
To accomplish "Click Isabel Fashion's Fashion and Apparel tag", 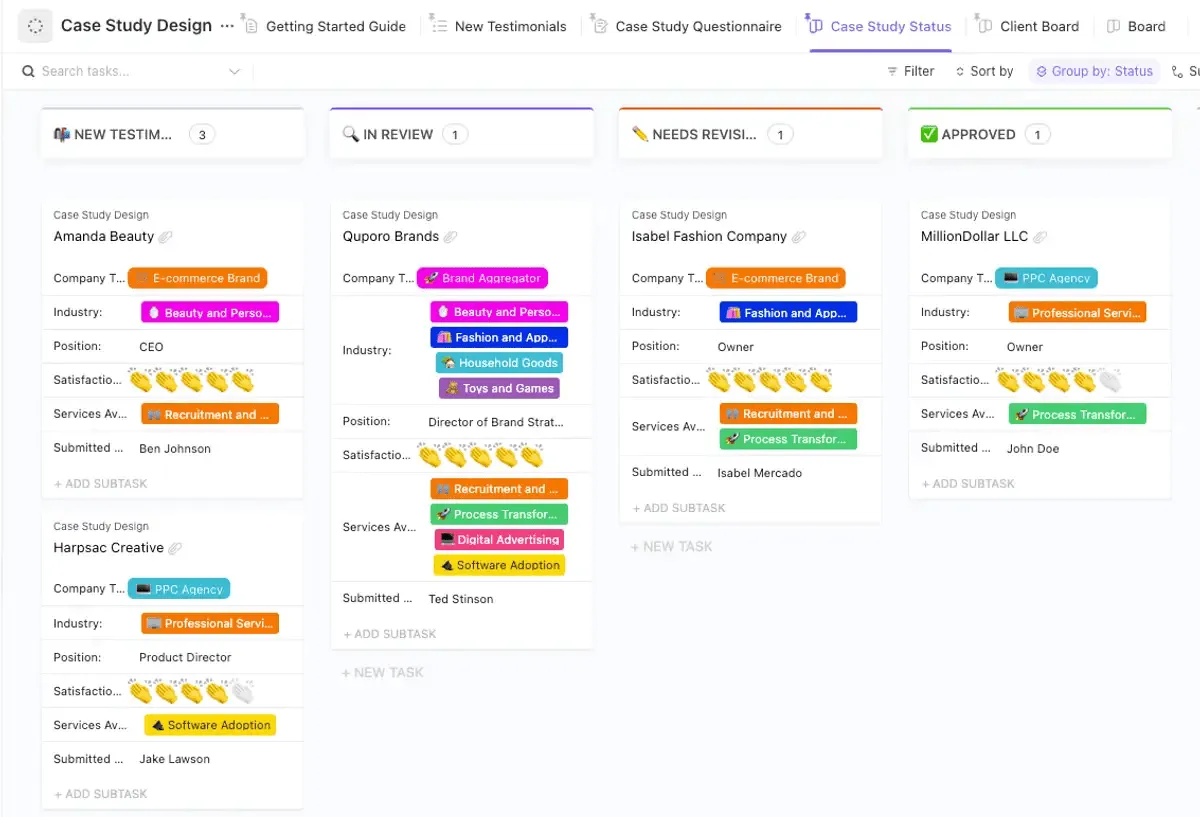I will tap(788, 312).
